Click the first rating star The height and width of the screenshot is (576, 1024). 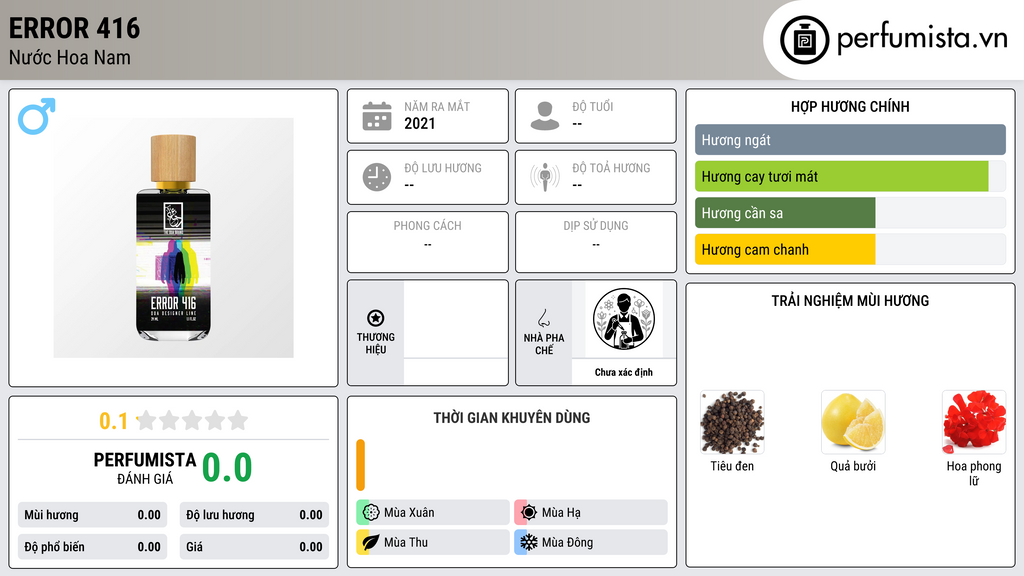146,420
